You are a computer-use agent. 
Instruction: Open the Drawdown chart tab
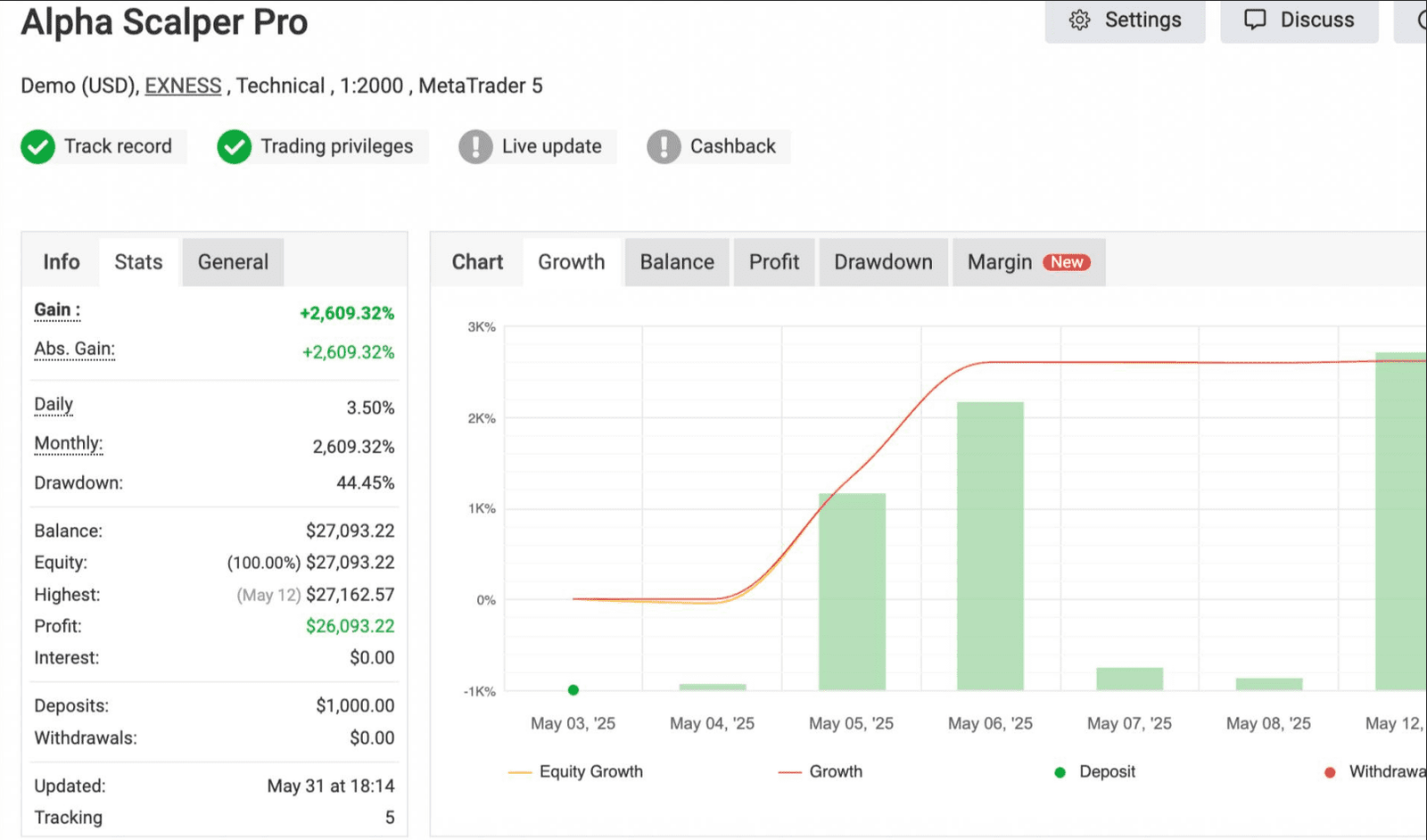coord(883,262)
